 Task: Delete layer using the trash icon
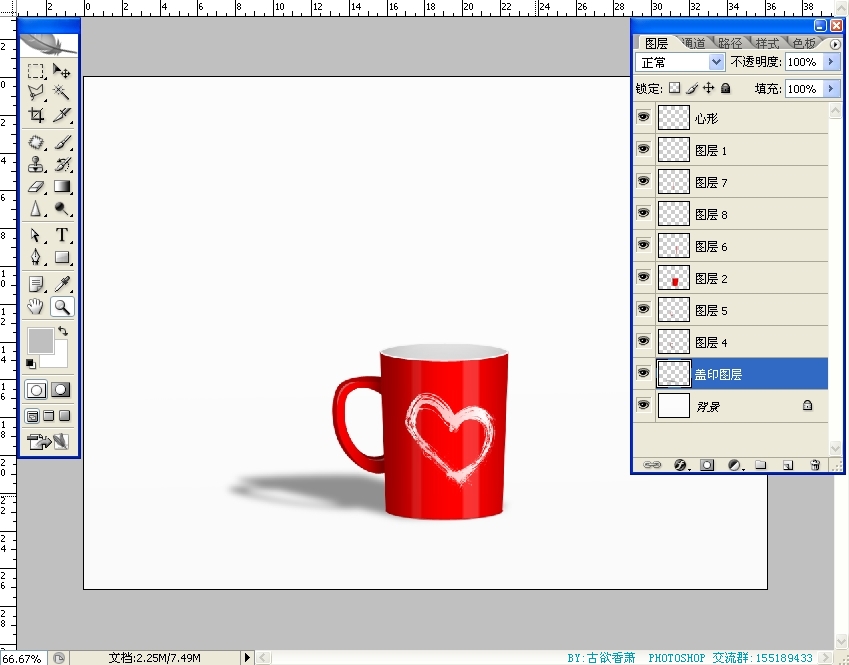[815, 465]
